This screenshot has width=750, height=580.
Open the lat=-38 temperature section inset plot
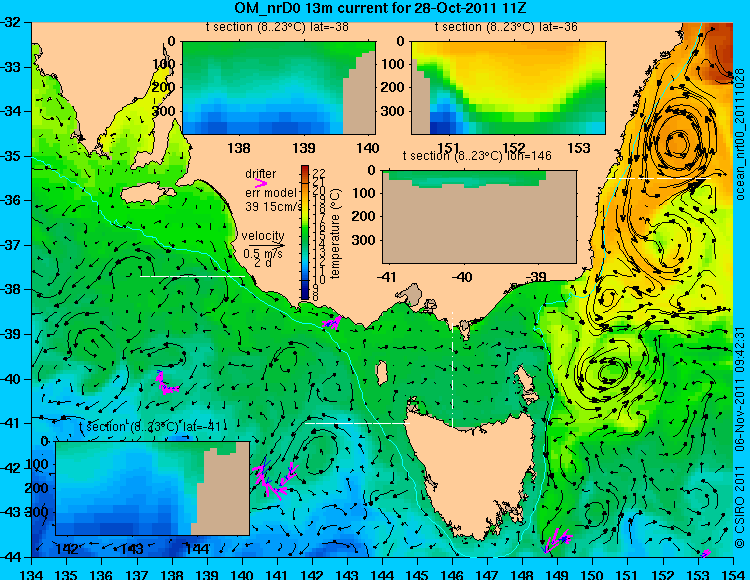coord(279,88)
